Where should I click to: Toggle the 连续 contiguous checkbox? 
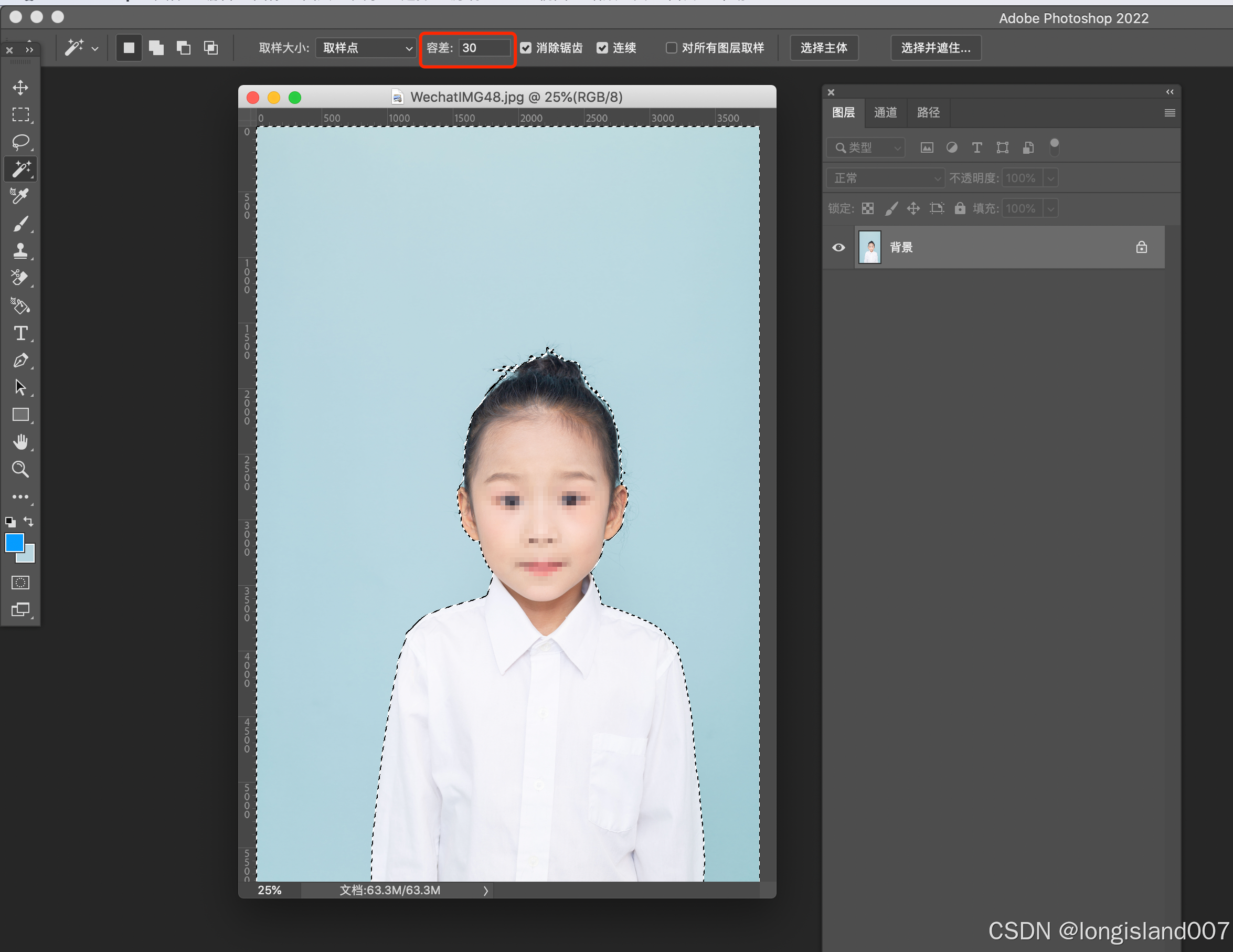point(602,48)
